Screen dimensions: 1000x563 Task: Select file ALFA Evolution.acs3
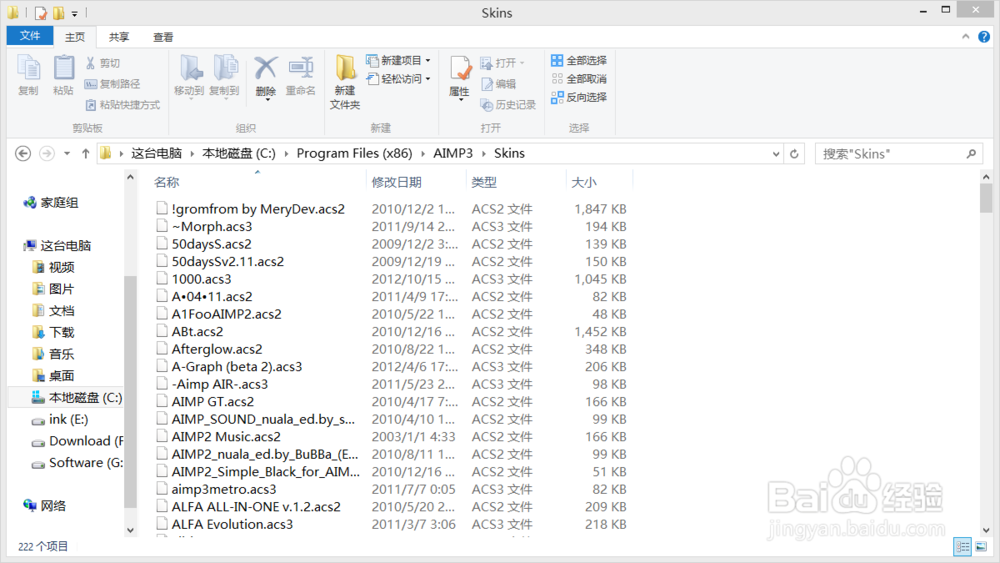coord(232,525)
